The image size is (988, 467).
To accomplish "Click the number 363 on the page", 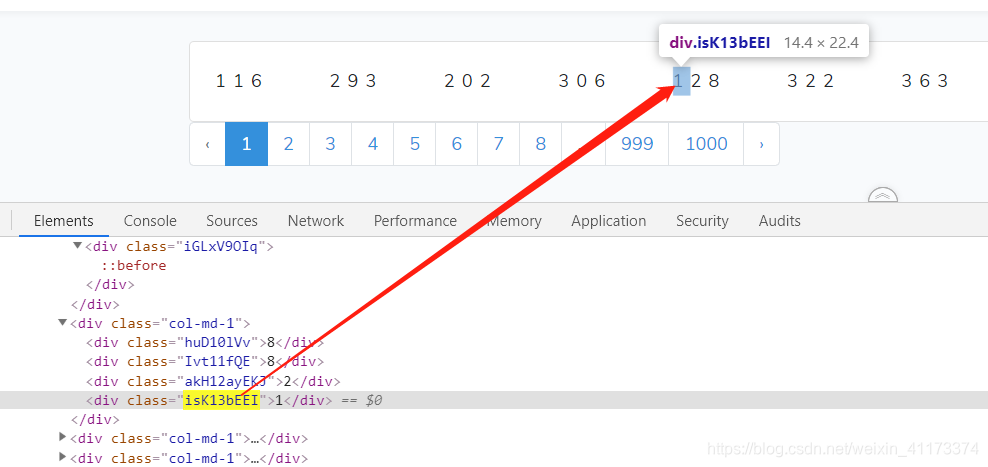I will click(925, 81).
